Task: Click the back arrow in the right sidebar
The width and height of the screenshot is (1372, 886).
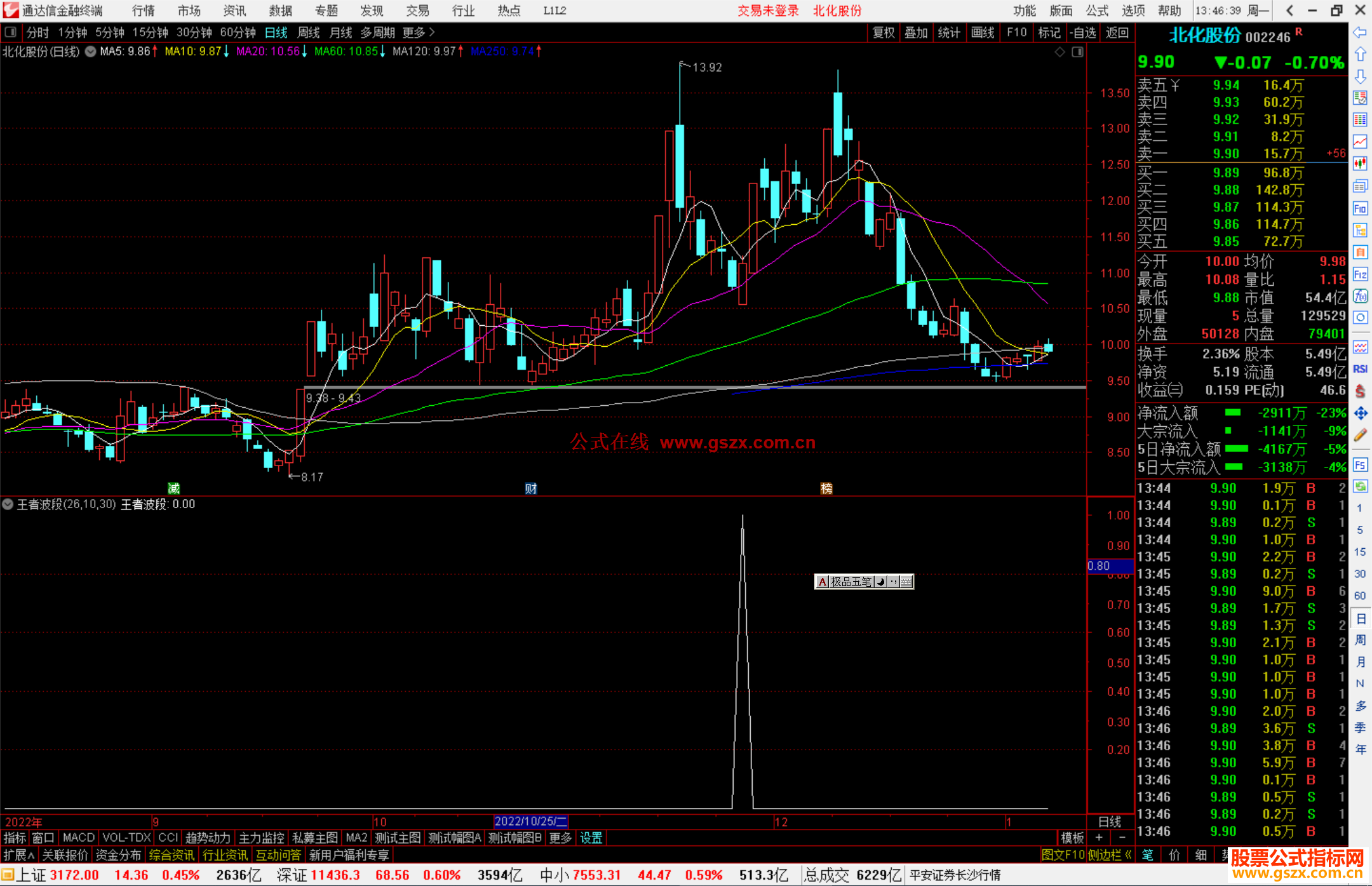Action: (x=1360, y=32)
